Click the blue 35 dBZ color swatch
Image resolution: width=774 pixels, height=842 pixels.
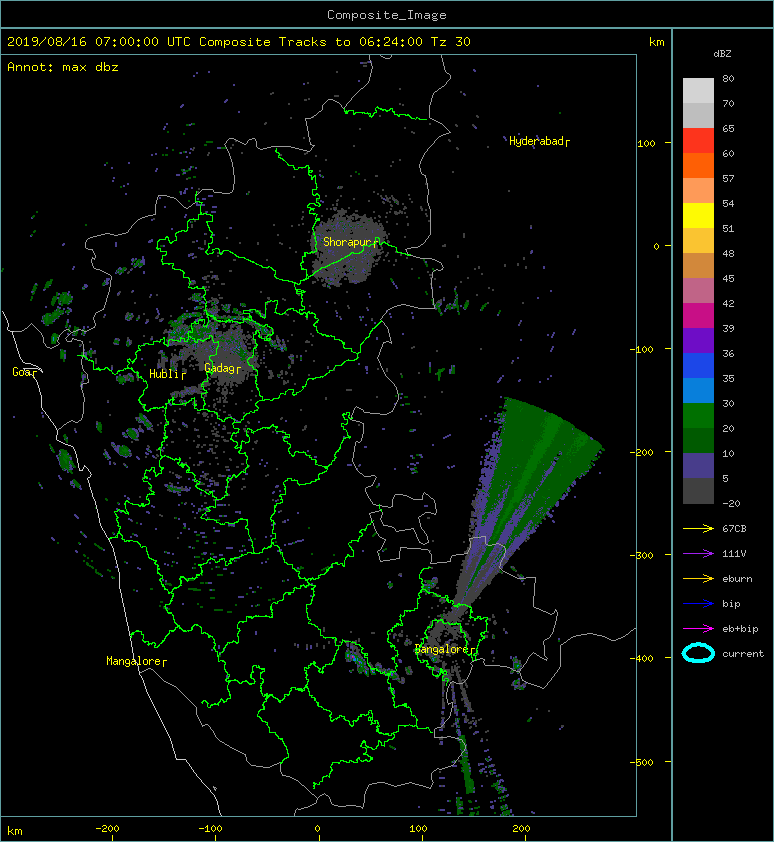(x=698, y=366)
